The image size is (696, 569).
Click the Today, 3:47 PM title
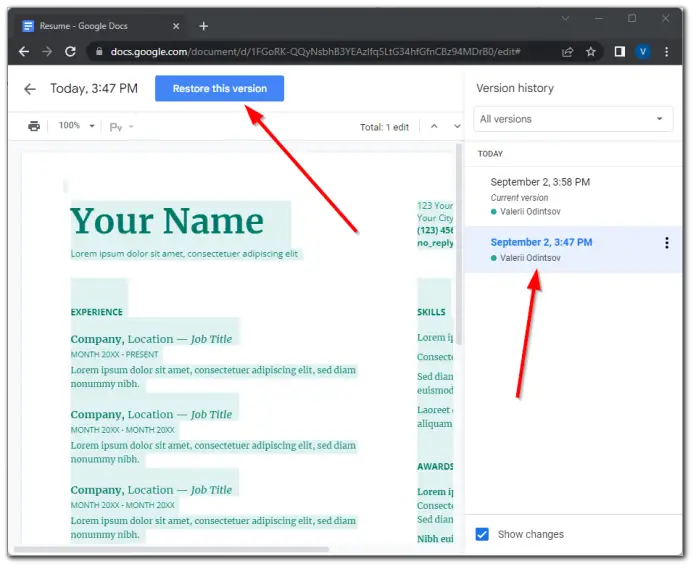point(94,88)
